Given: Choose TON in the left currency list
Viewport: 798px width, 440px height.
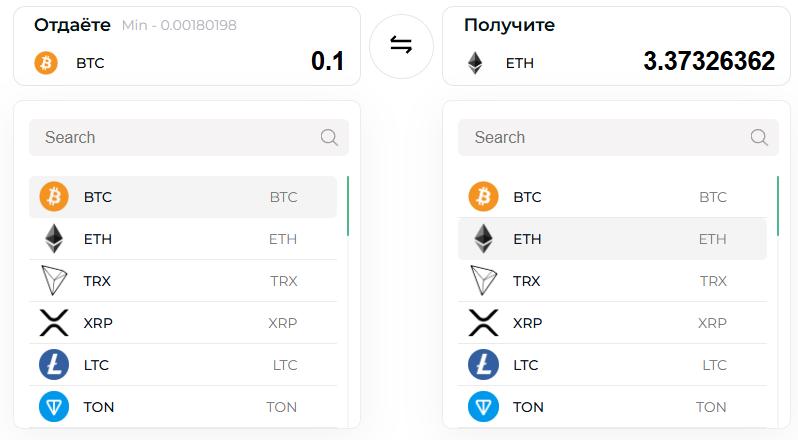Looking at the screenshot, I should 180,407.
